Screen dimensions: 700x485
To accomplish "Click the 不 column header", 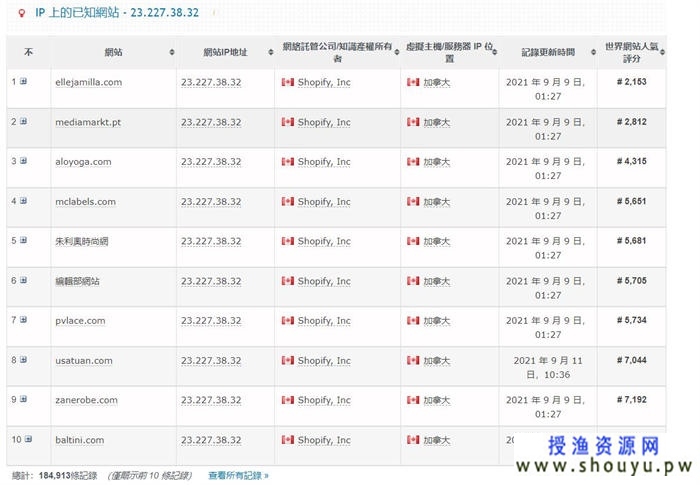I will click(29, 52).
